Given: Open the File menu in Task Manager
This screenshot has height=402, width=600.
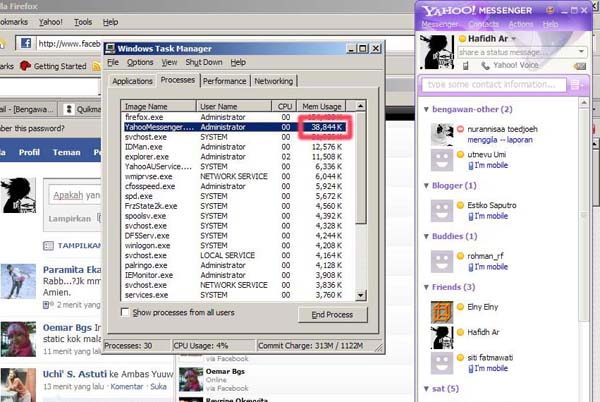Looking at the screenshot, I should 112,62.
